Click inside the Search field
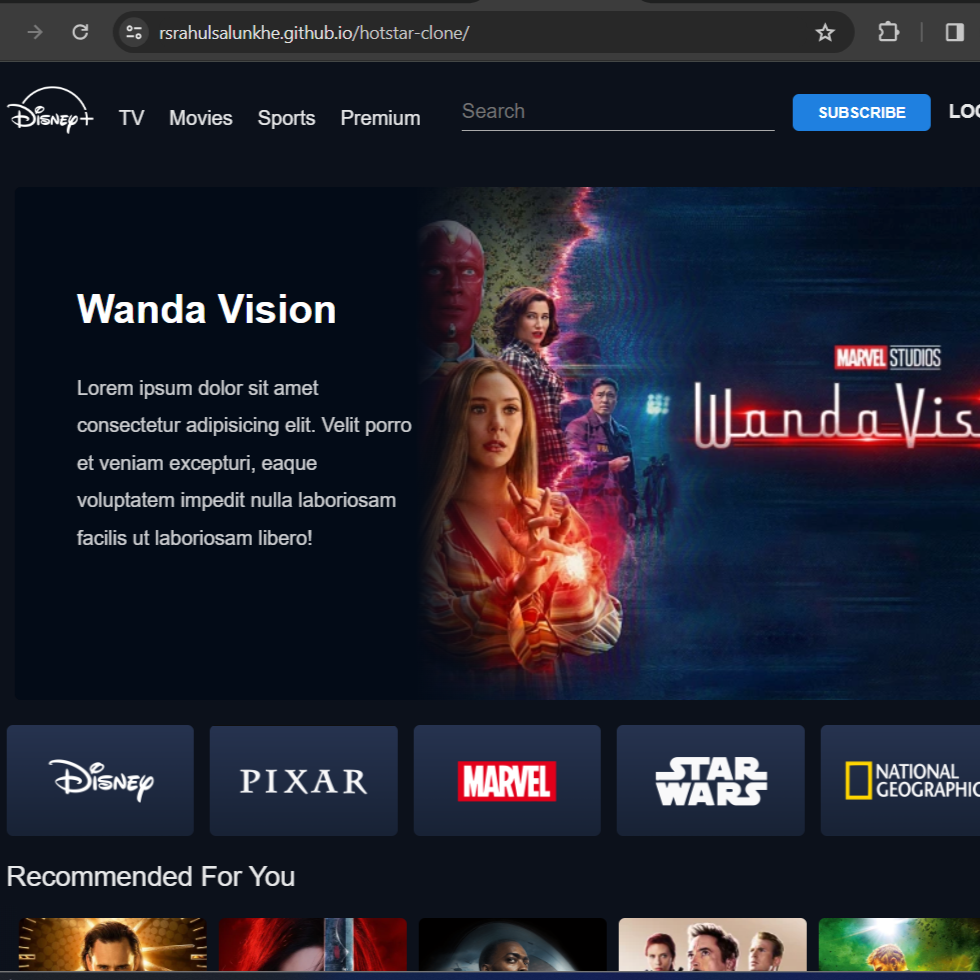 pyautogui.click(x=617, y=112)
